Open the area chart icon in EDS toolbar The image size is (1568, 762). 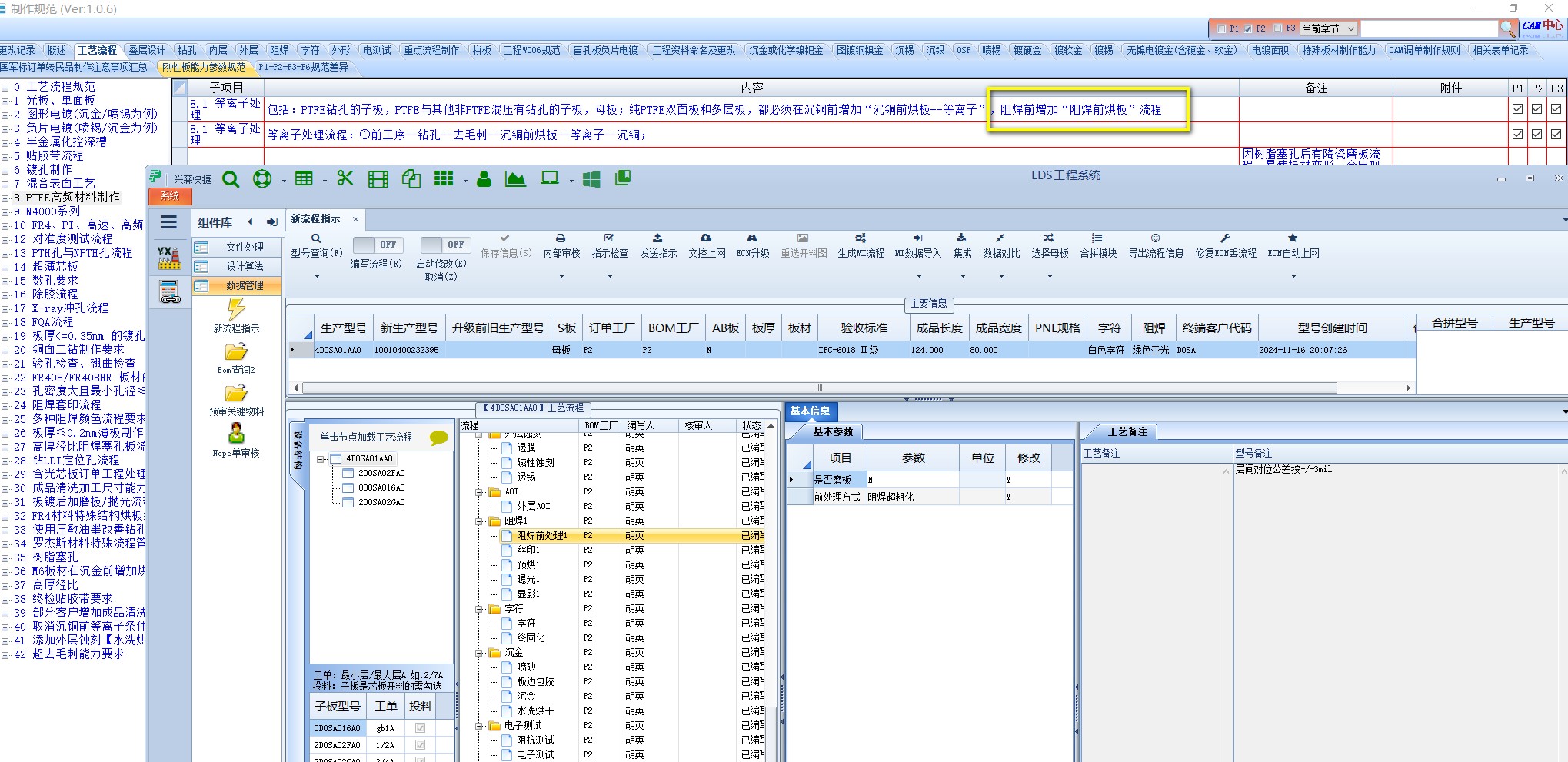pyautogui.click(x=515, y=179)
